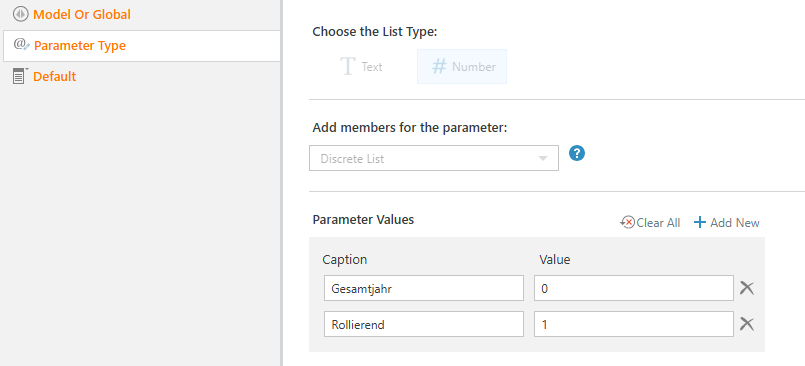Click the Default list icon in sidebar
This screenshot has width=805, height=366.
20,76
